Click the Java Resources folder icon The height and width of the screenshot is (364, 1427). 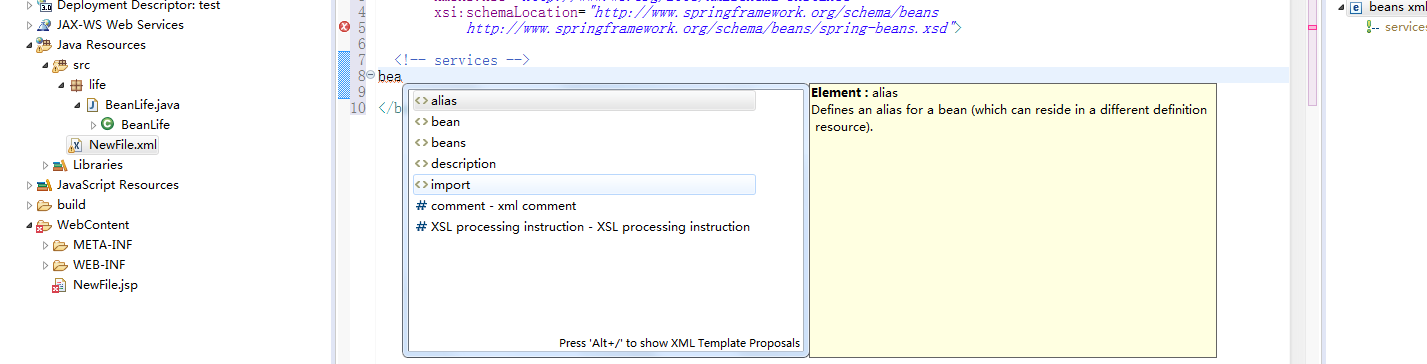44,45
